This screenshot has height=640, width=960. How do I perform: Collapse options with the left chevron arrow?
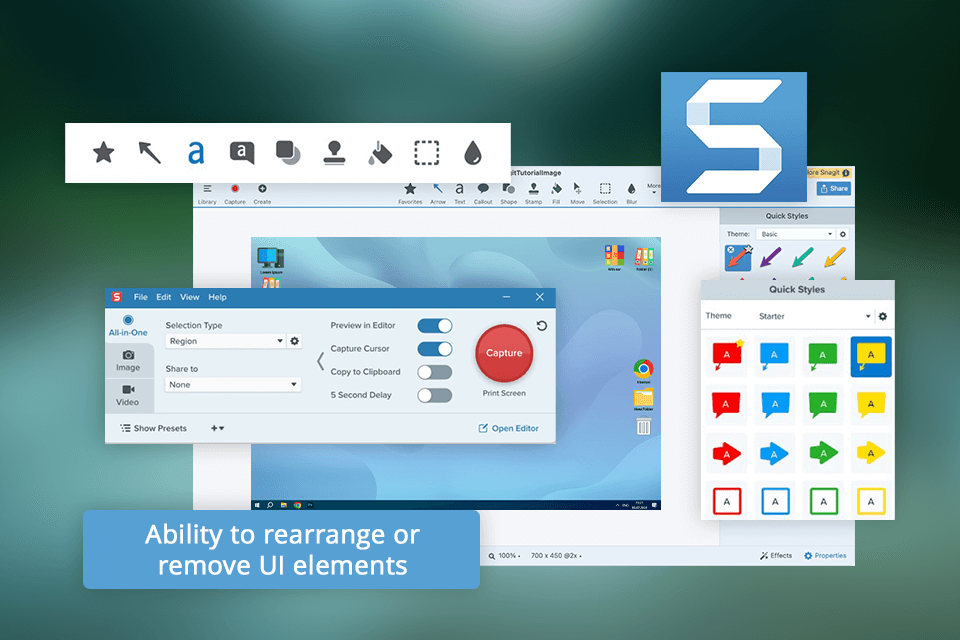click(320, 361)
